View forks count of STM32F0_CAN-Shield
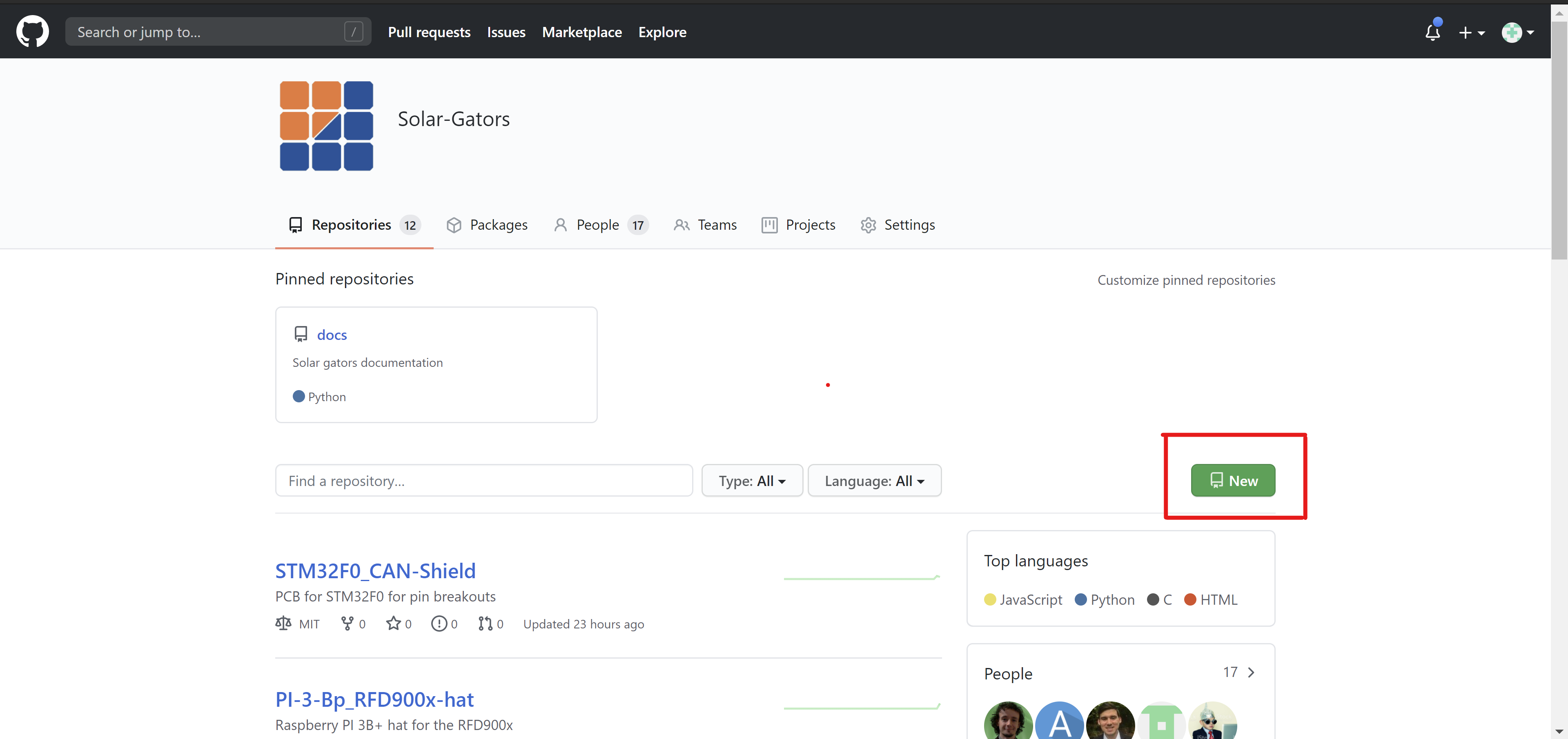Image resolution: width=1568 pixels, height=739 pixels. (353, 624)
